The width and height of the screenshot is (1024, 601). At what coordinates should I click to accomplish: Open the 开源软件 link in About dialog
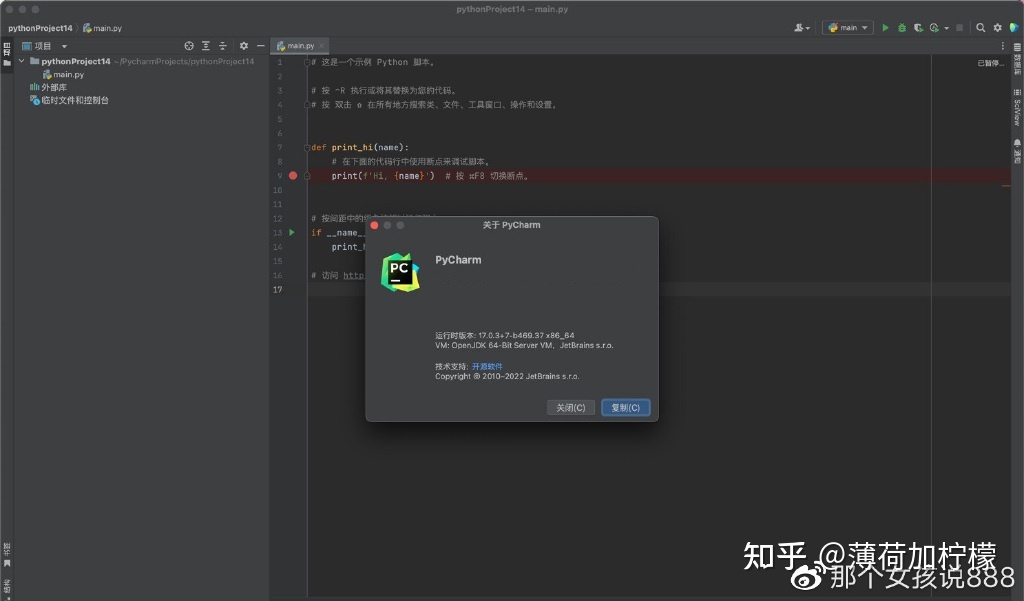487,366
